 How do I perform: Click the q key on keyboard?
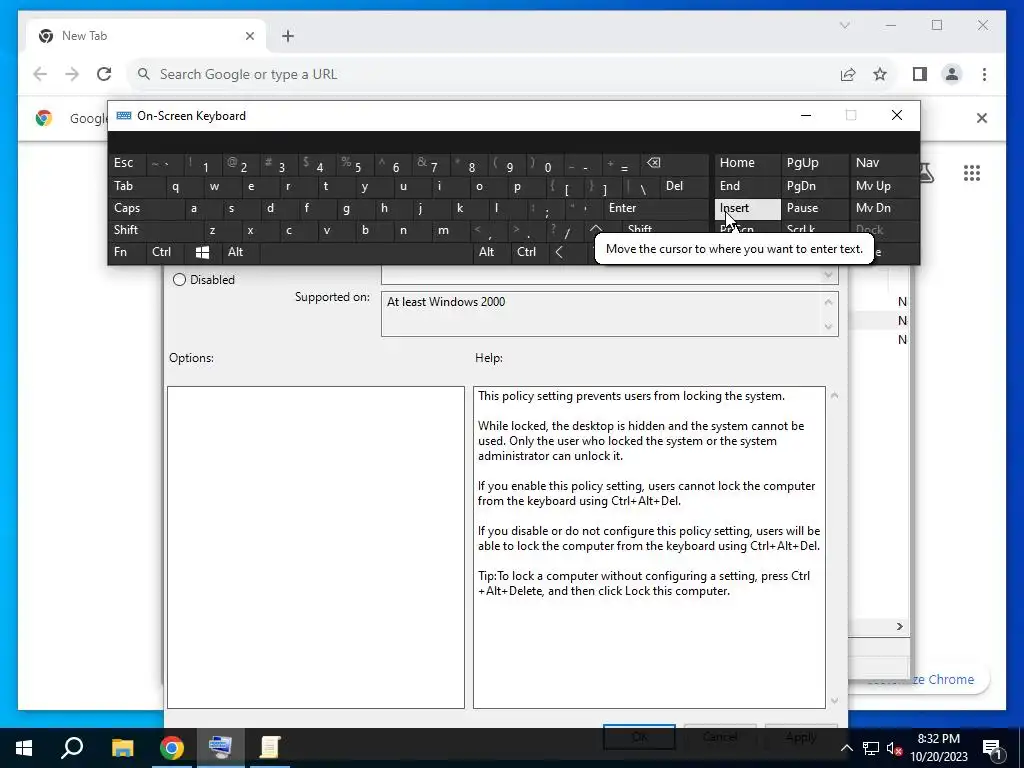[x=176, y=186]
